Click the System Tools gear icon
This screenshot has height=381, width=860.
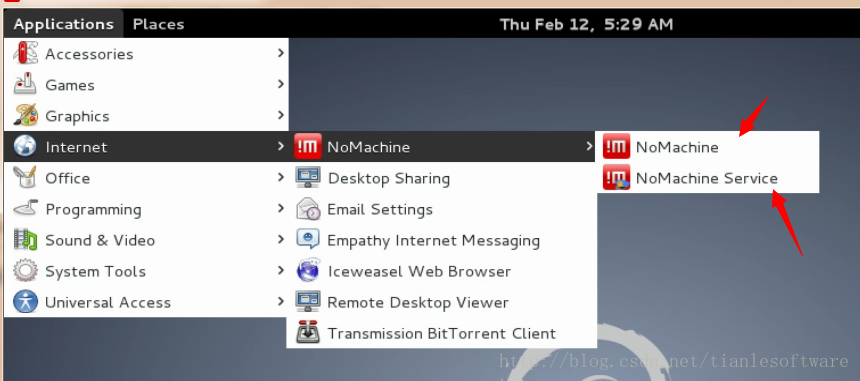pyautogui.click(x=25, y=271)
